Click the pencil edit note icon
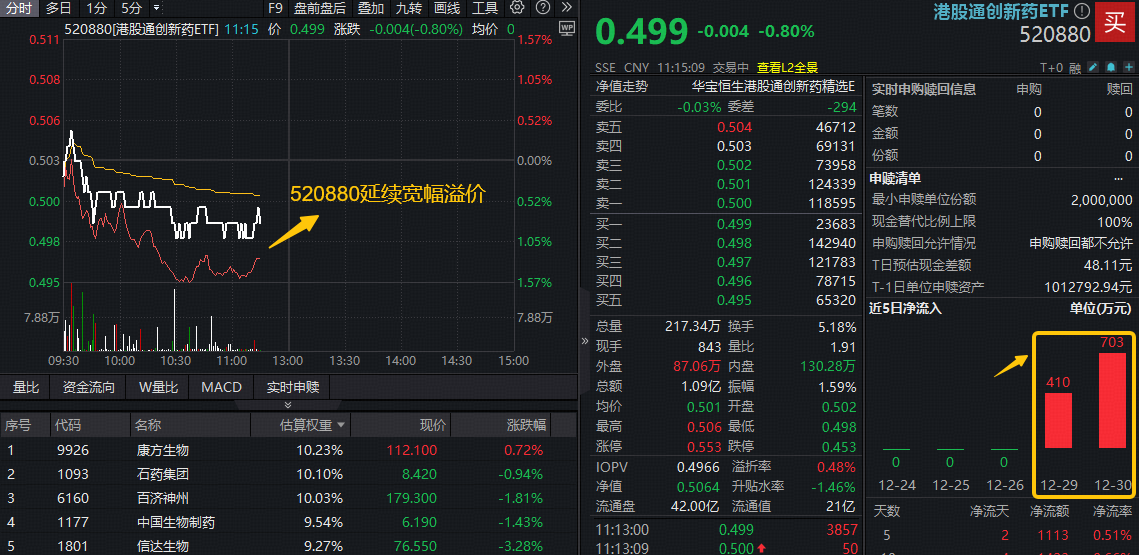This screenshot has height=555, width=1139. click(x=1093, y=68)
